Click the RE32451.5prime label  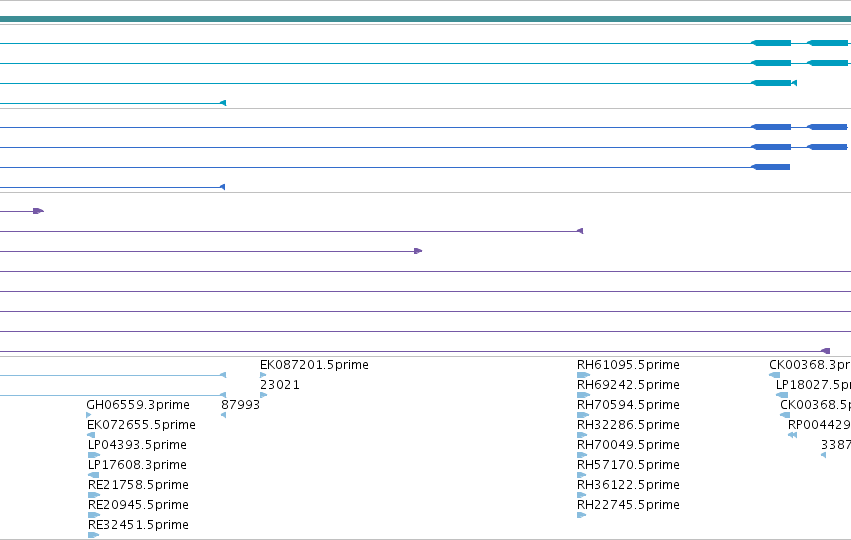(138, 525)
